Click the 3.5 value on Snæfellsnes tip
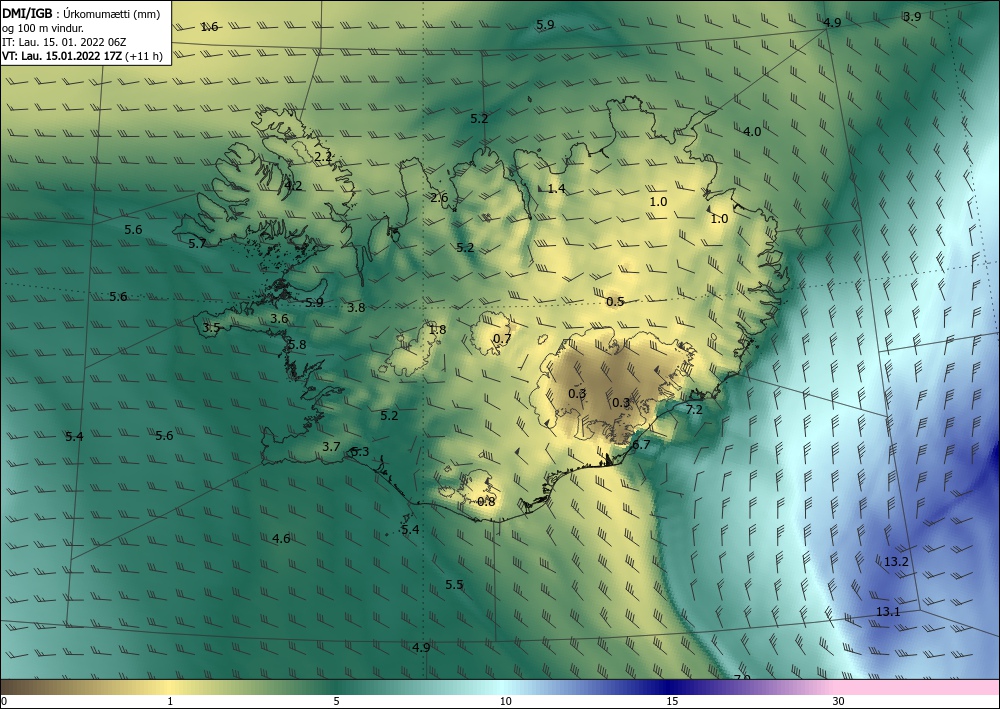 click(x=211, y=328)
